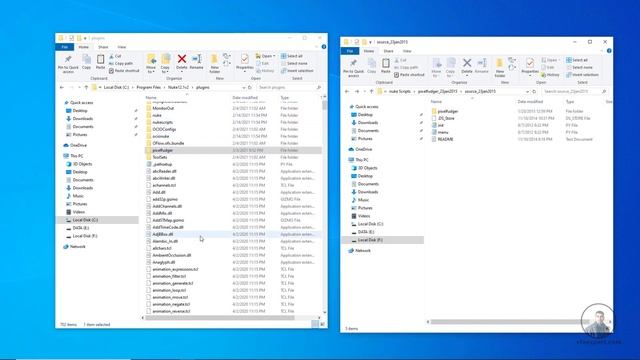The image size is (640, 360).
Task: Open the Open button dropdown in plugins window
Action: click(274, 56)
